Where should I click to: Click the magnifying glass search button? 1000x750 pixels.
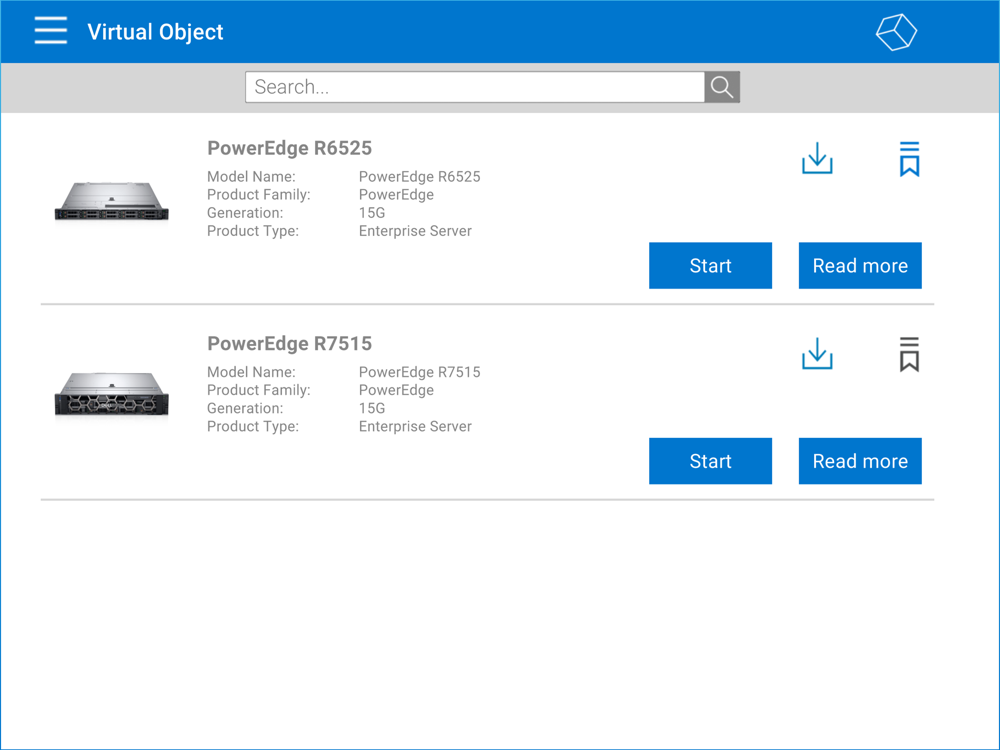(x=722, y=87)
